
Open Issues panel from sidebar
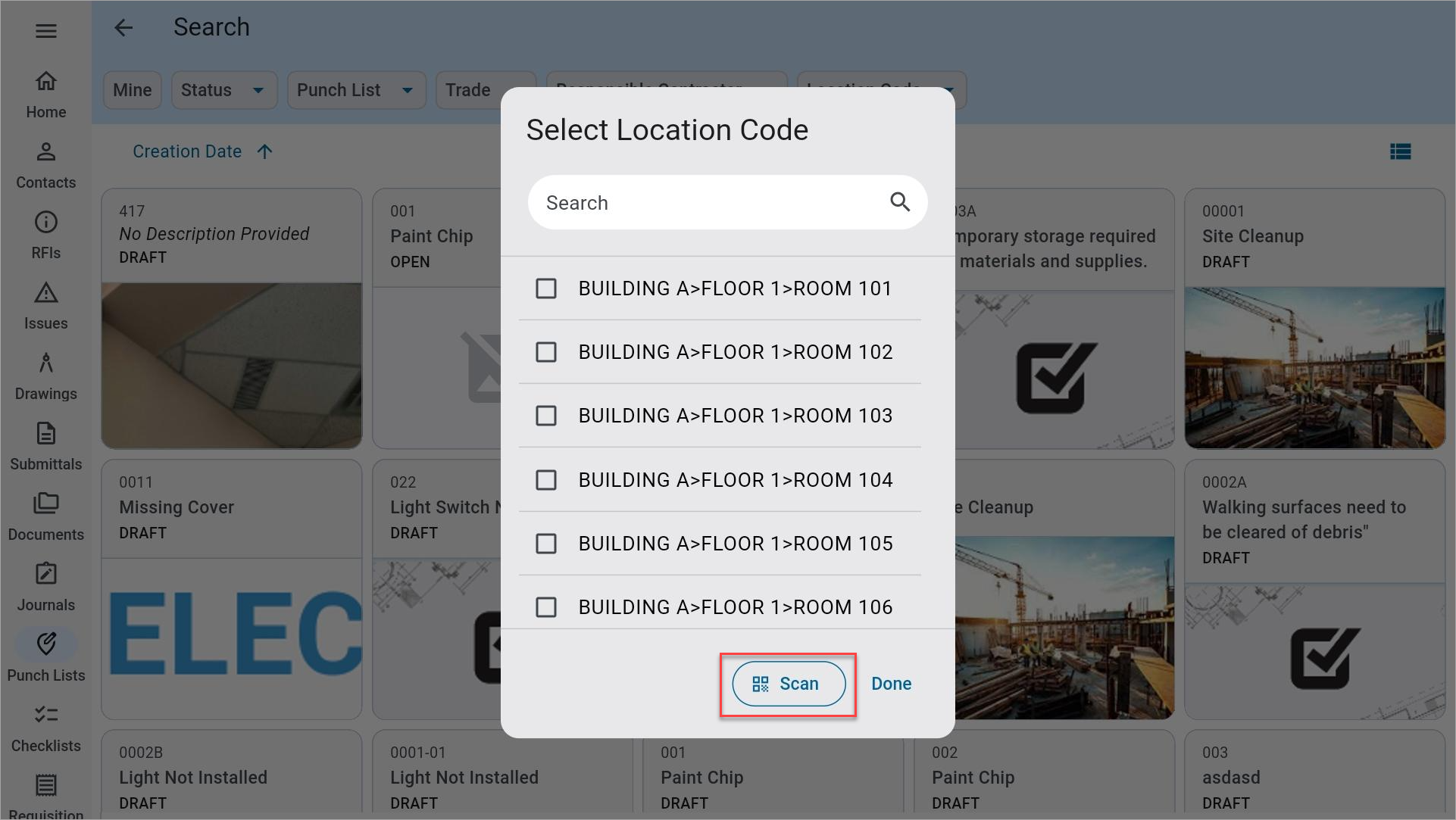pos(45,305)
